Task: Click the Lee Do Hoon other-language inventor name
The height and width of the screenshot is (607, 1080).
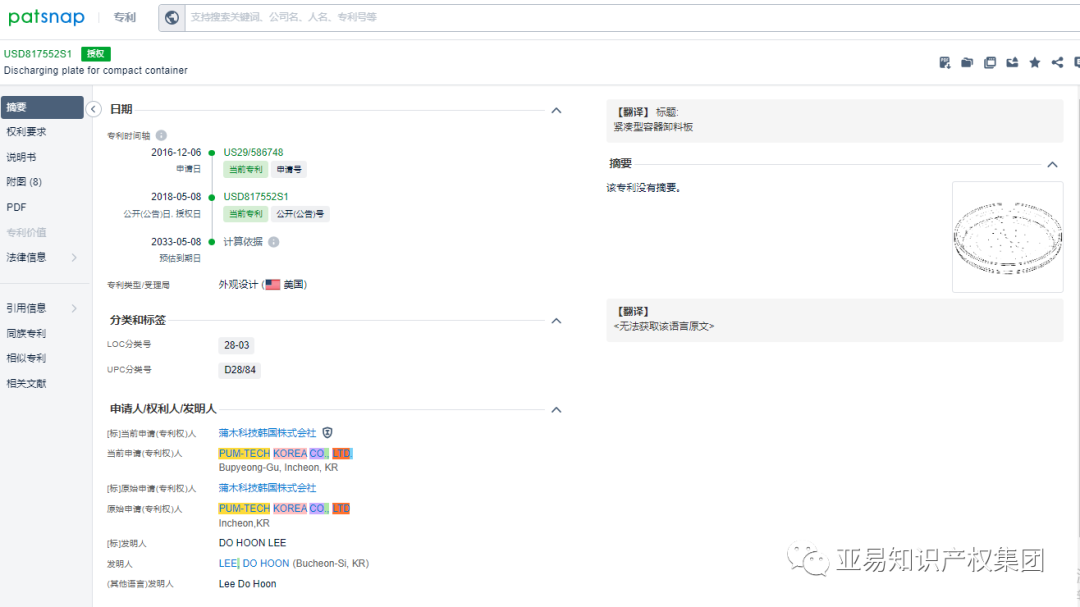Action: click(247, 584)
